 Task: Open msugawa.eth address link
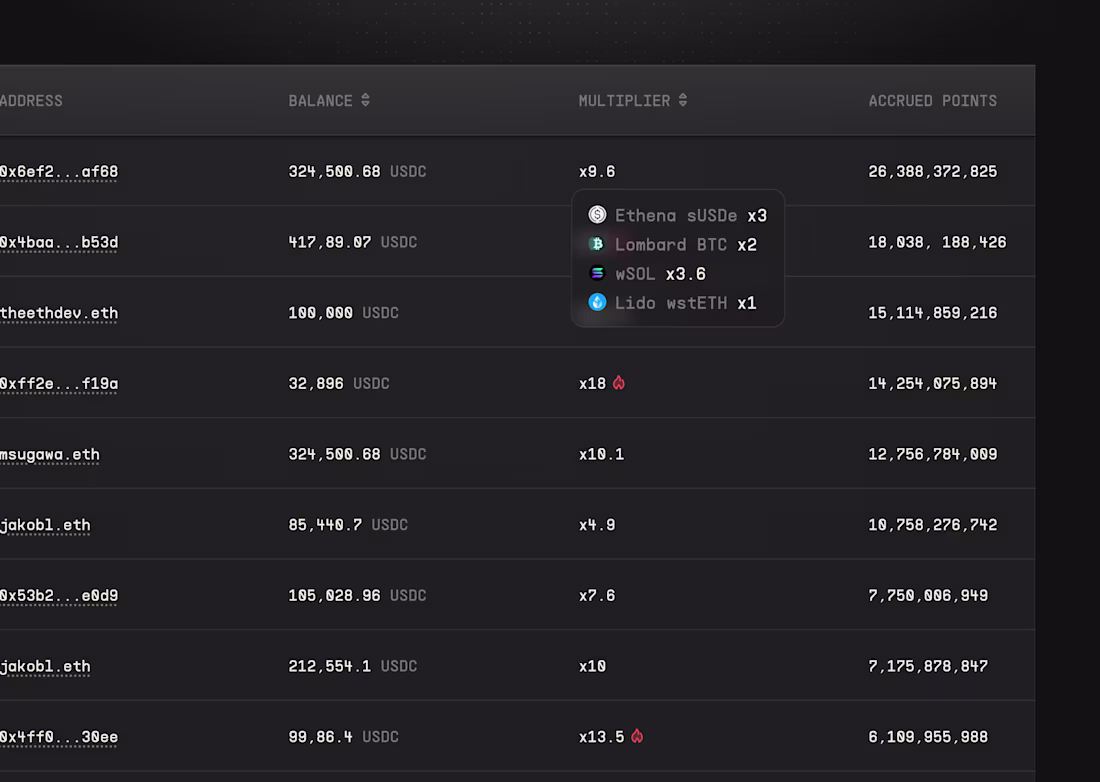click(50, 454)
